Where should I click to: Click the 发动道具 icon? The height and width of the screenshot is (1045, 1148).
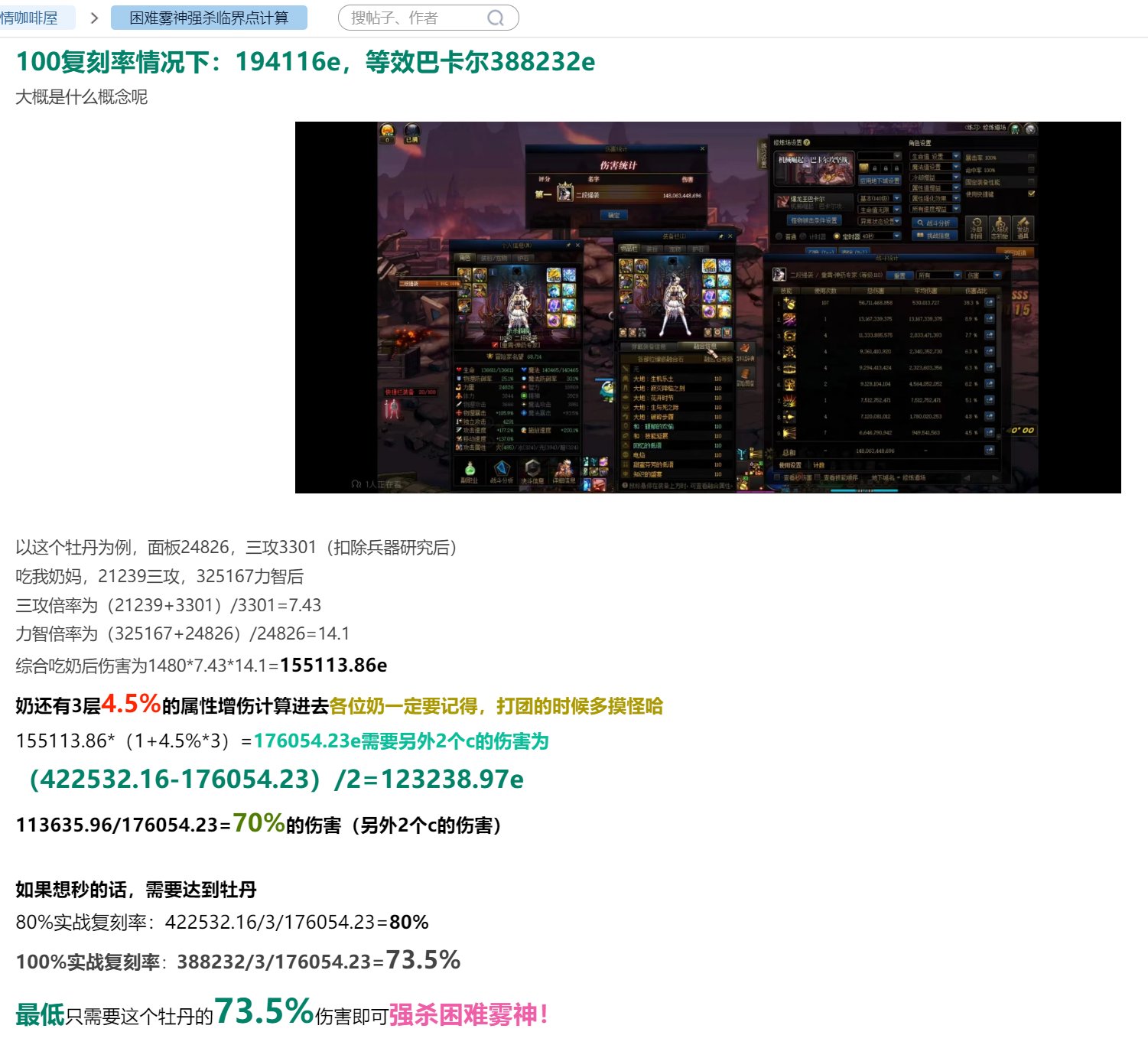pyautogui.click(x=1023, y=228)
